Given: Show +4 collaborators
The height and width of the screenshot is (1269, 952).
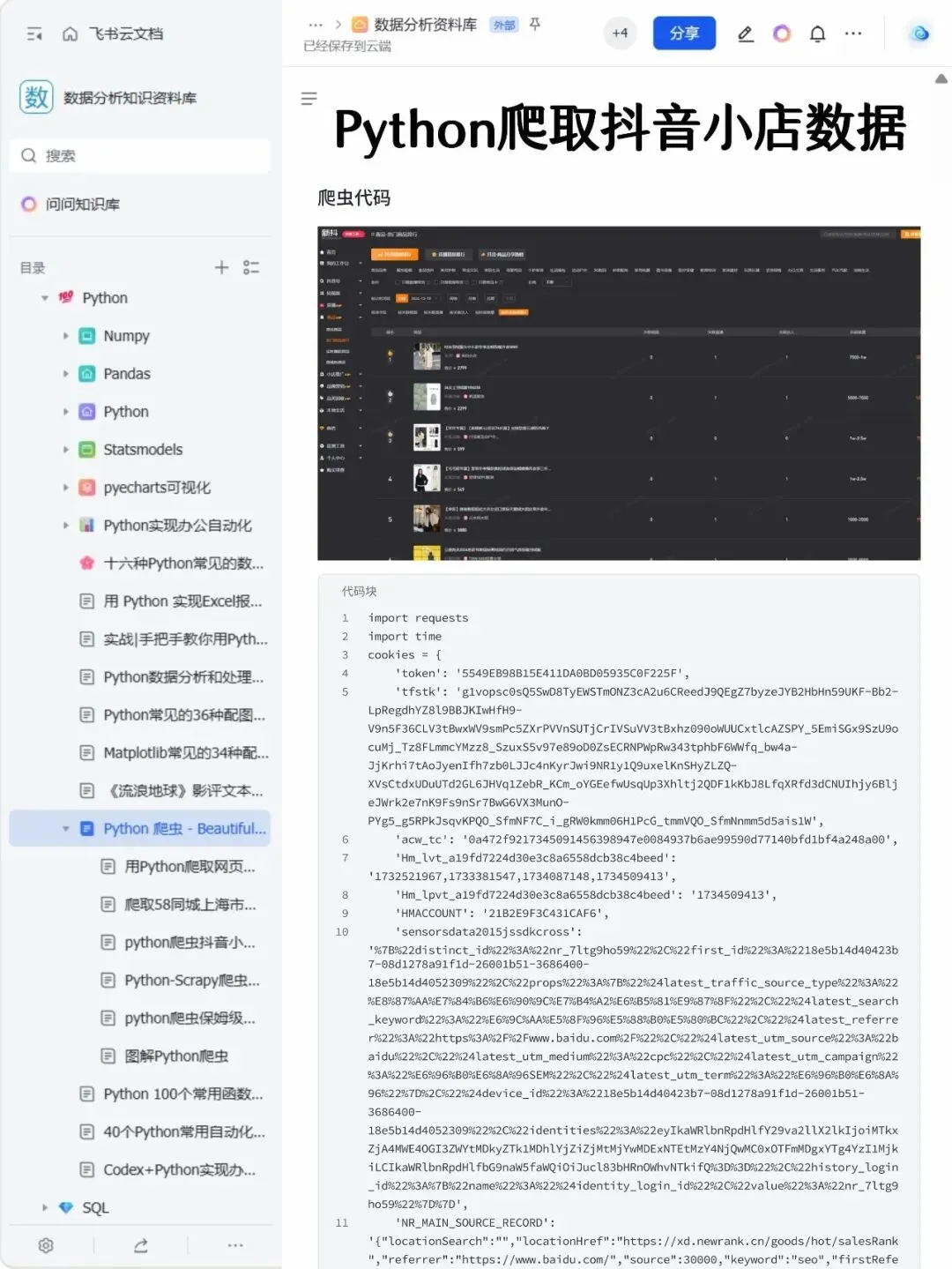Looking at the screenshot, I should (x=621, y=34).
